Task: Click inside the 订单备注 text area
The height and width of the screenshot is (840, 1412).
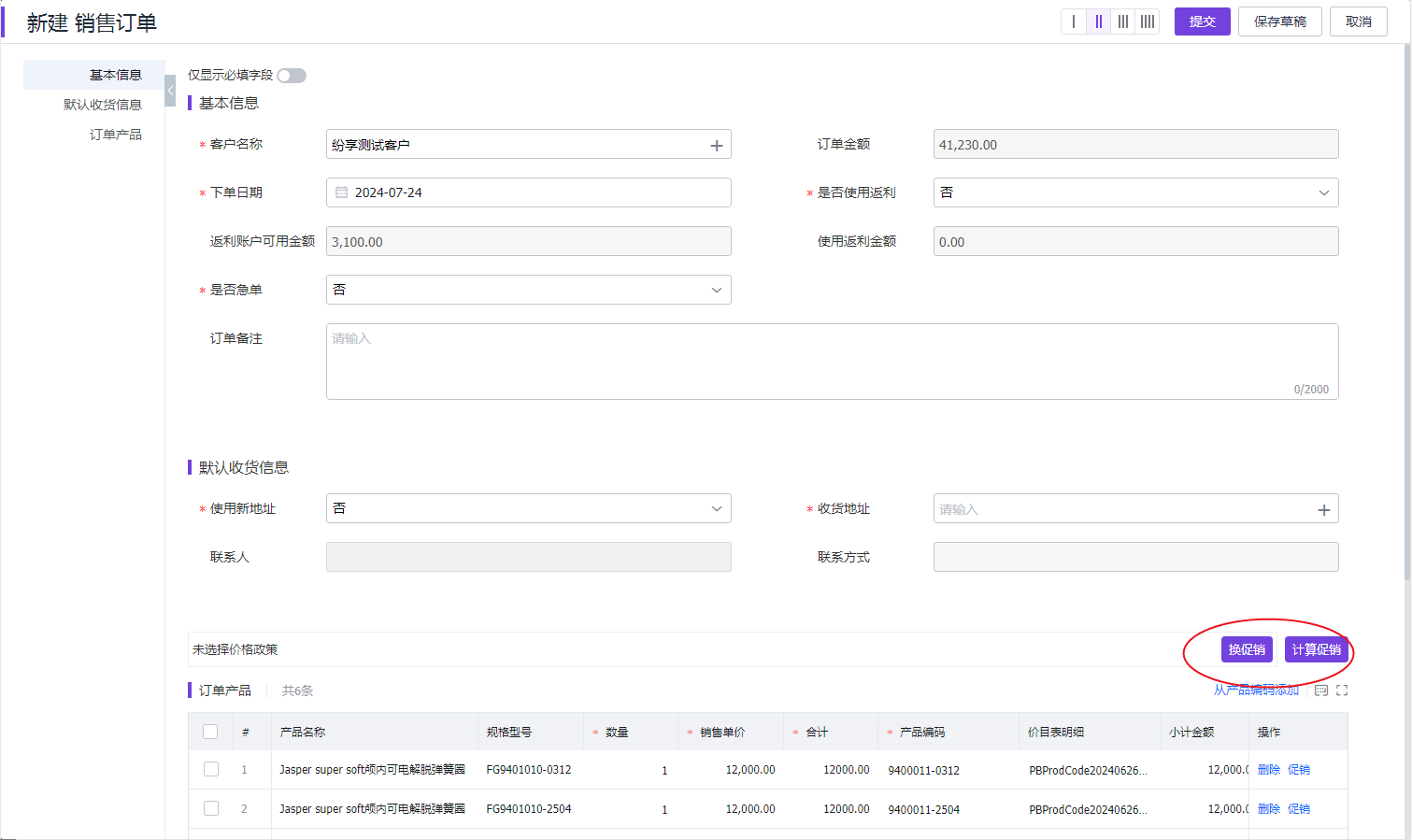Action: coord(833,361)
